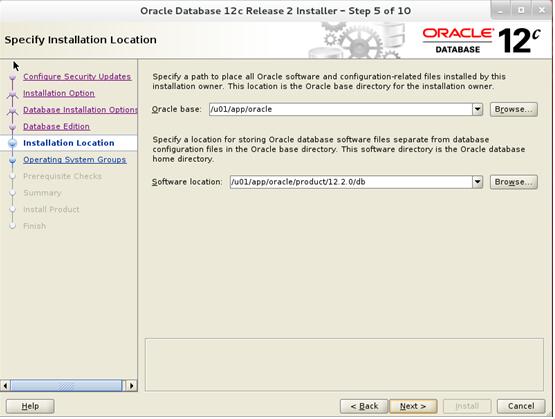Click the sidebar horizontal scrollbar thumb
Screen dimensions: 555x419
(x=66, y=385)
